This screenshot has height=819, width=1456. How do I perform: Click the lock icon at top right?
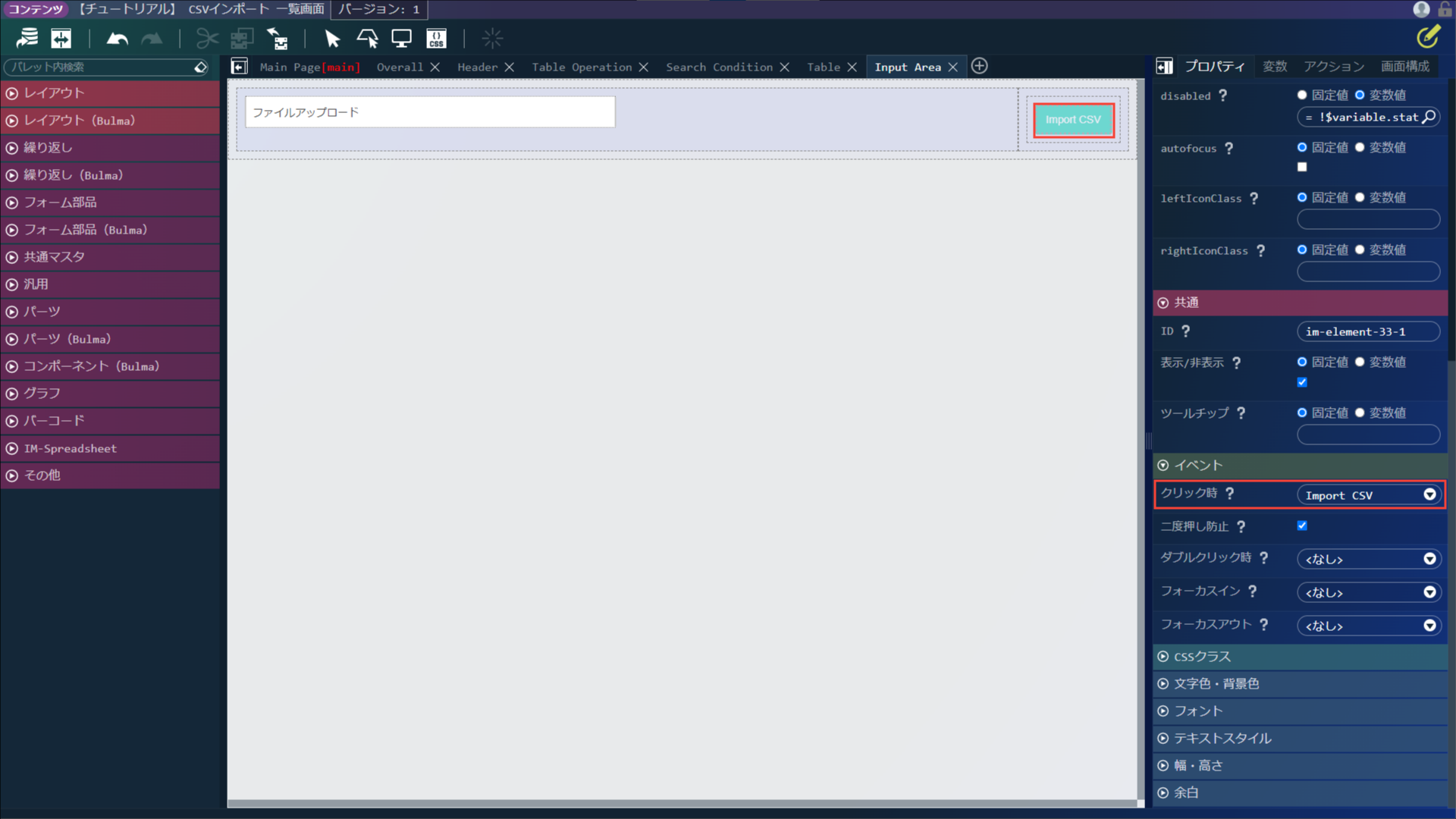(1445, 9)
